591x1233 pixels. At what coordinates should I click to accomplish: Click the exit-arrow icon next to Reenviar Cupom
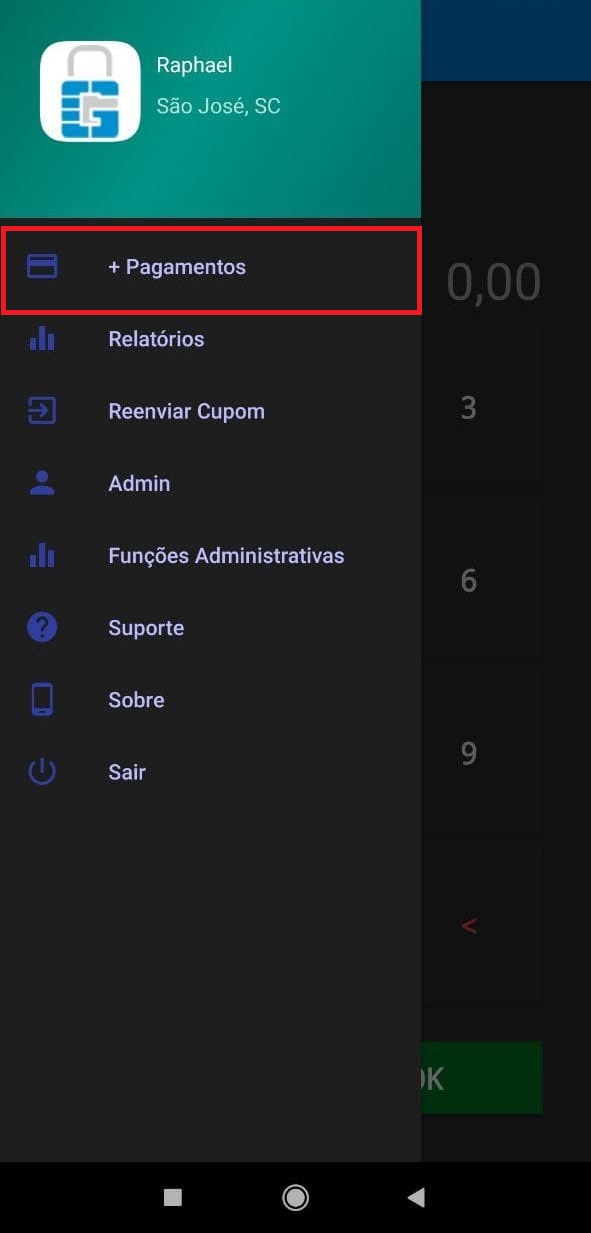[x=41, y=411]
